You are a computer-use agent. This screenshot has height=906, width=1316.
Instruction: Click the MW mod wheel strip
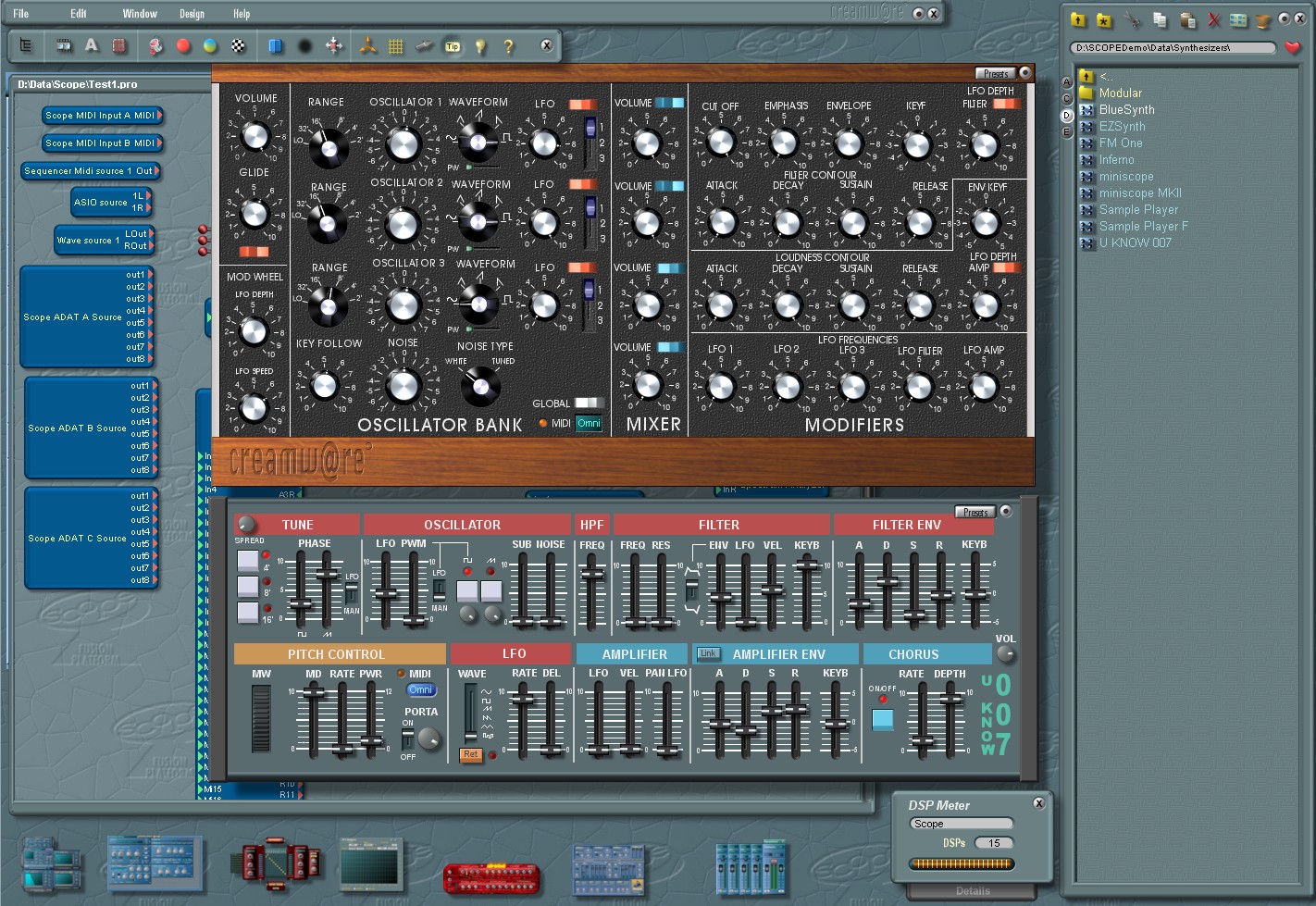[261, 718]
